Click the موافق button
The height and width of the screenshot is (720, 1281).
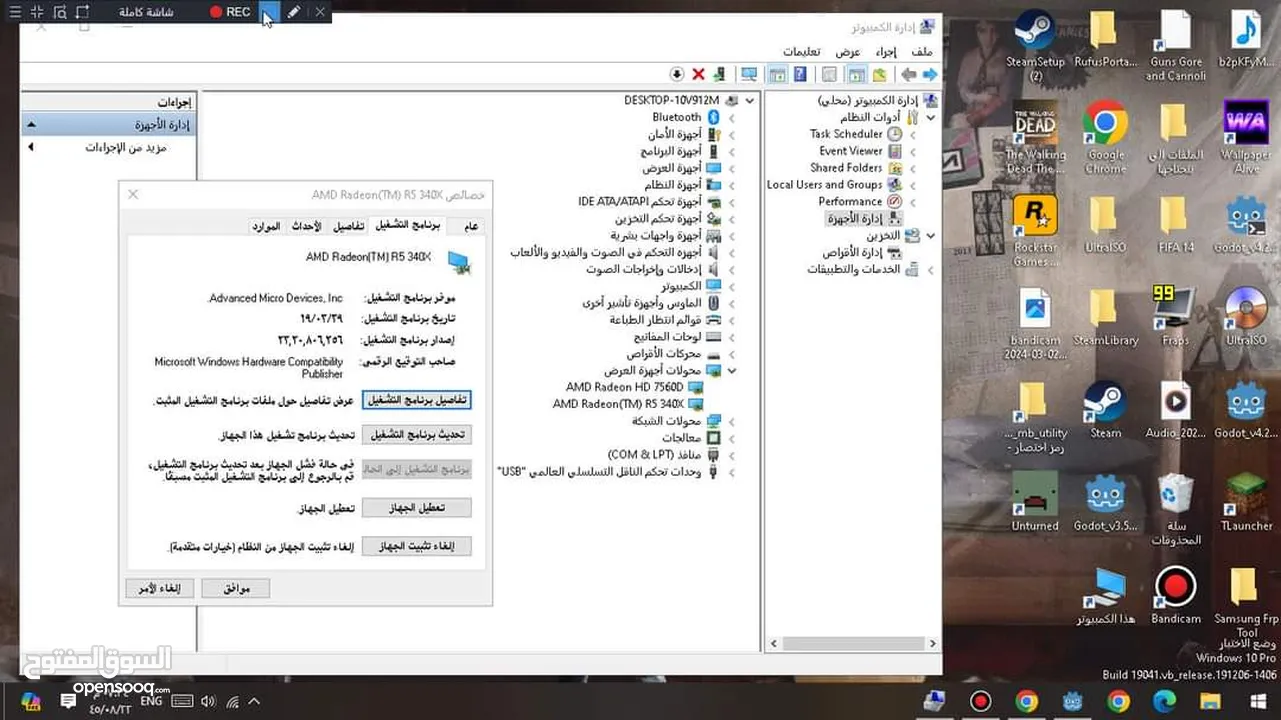click(235, 588)
